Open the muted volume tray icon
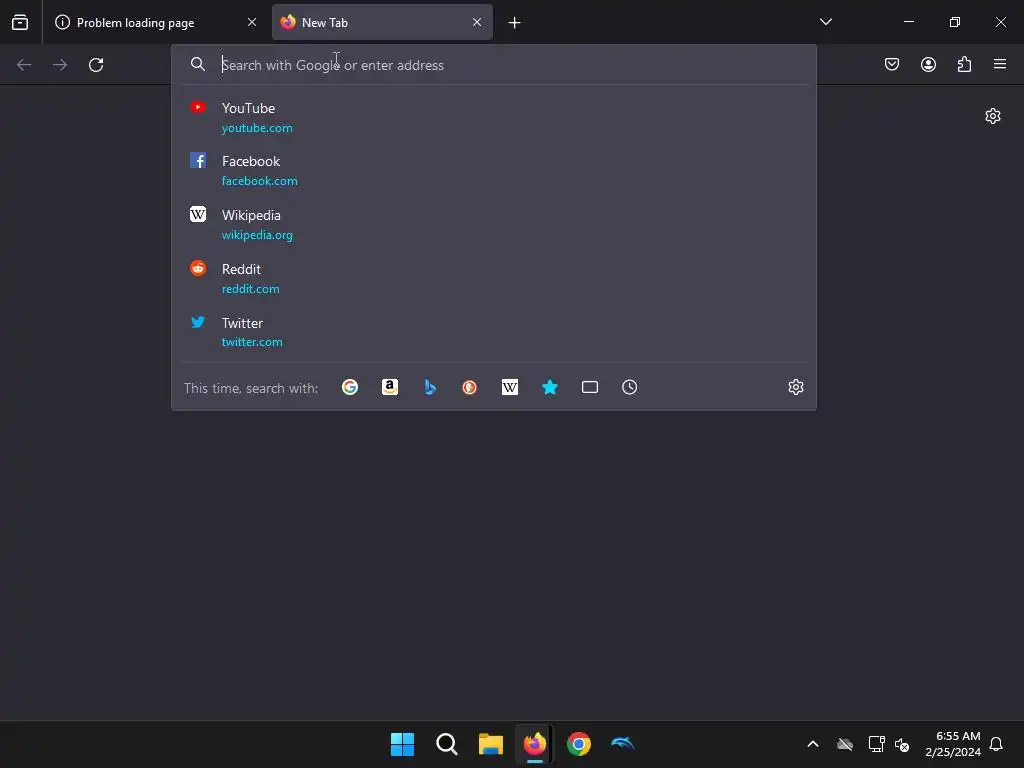The width and height of the screenshot is (1024, 768). coord(902,744)
